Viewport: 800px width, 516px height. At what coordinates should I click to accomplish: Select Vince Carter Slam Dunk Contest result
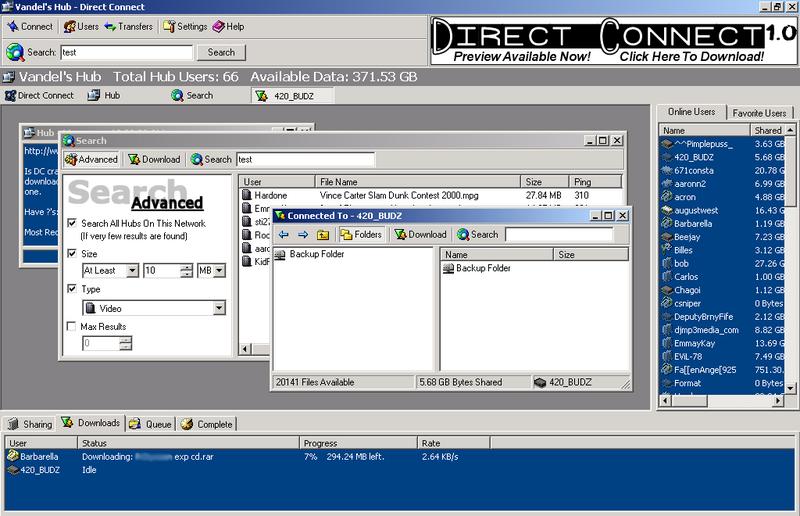coord(431,195)
